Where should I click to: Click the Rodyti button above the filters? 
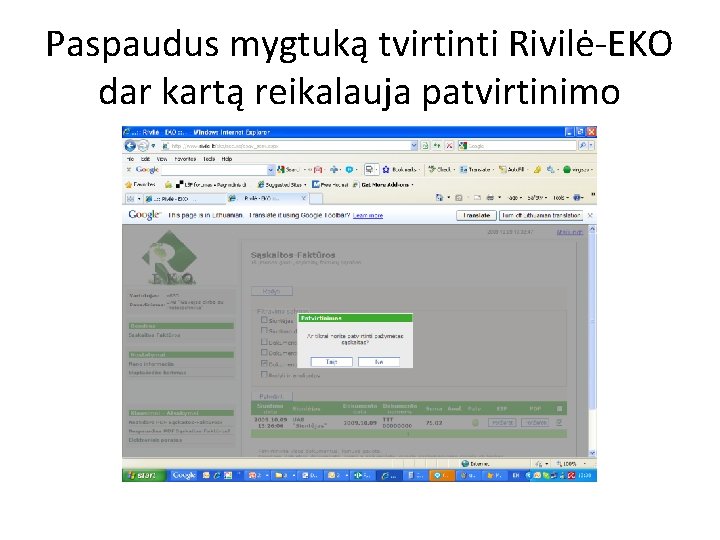click(271, 291)
